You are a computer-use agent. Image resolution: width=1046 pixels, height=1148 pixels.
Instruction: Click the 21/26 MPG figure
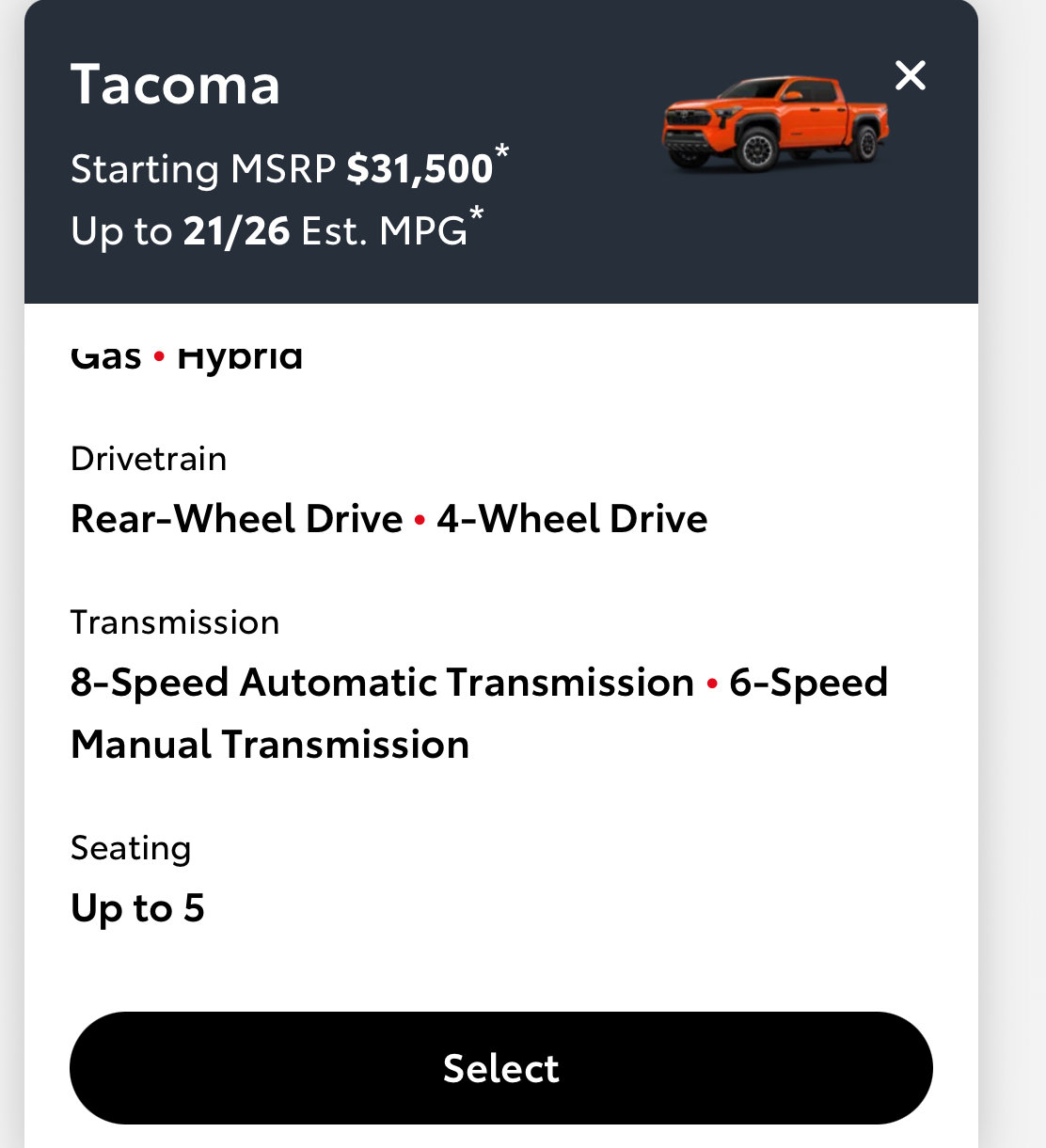(236, 231)
